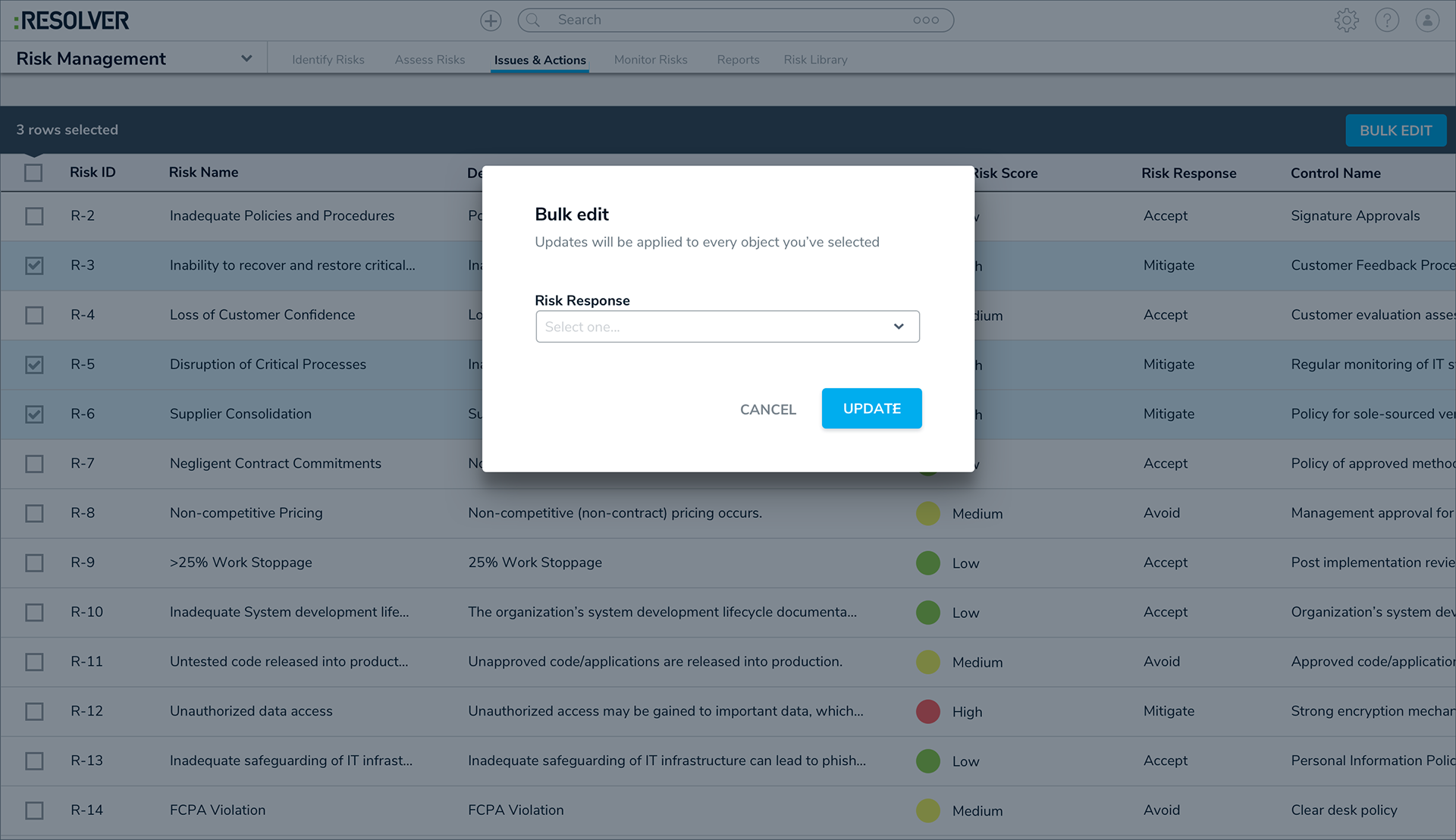The height and width of the screenshot is (840, 1456).
Task: Open the Risk Response Select one dropdown
Action: 727,326
